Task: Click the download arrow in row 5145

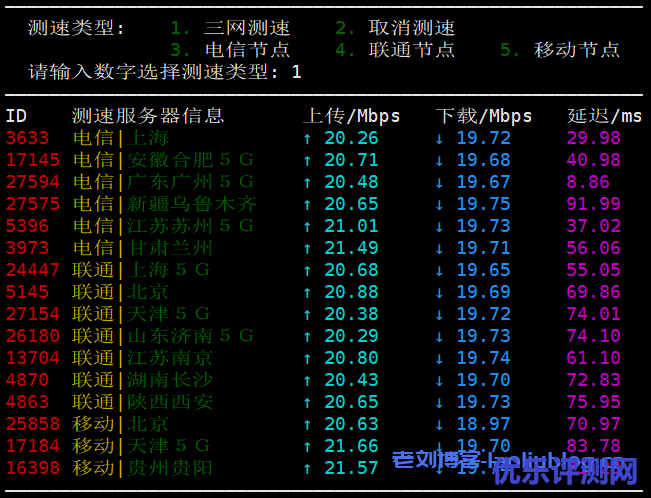Action: point(439,292)
